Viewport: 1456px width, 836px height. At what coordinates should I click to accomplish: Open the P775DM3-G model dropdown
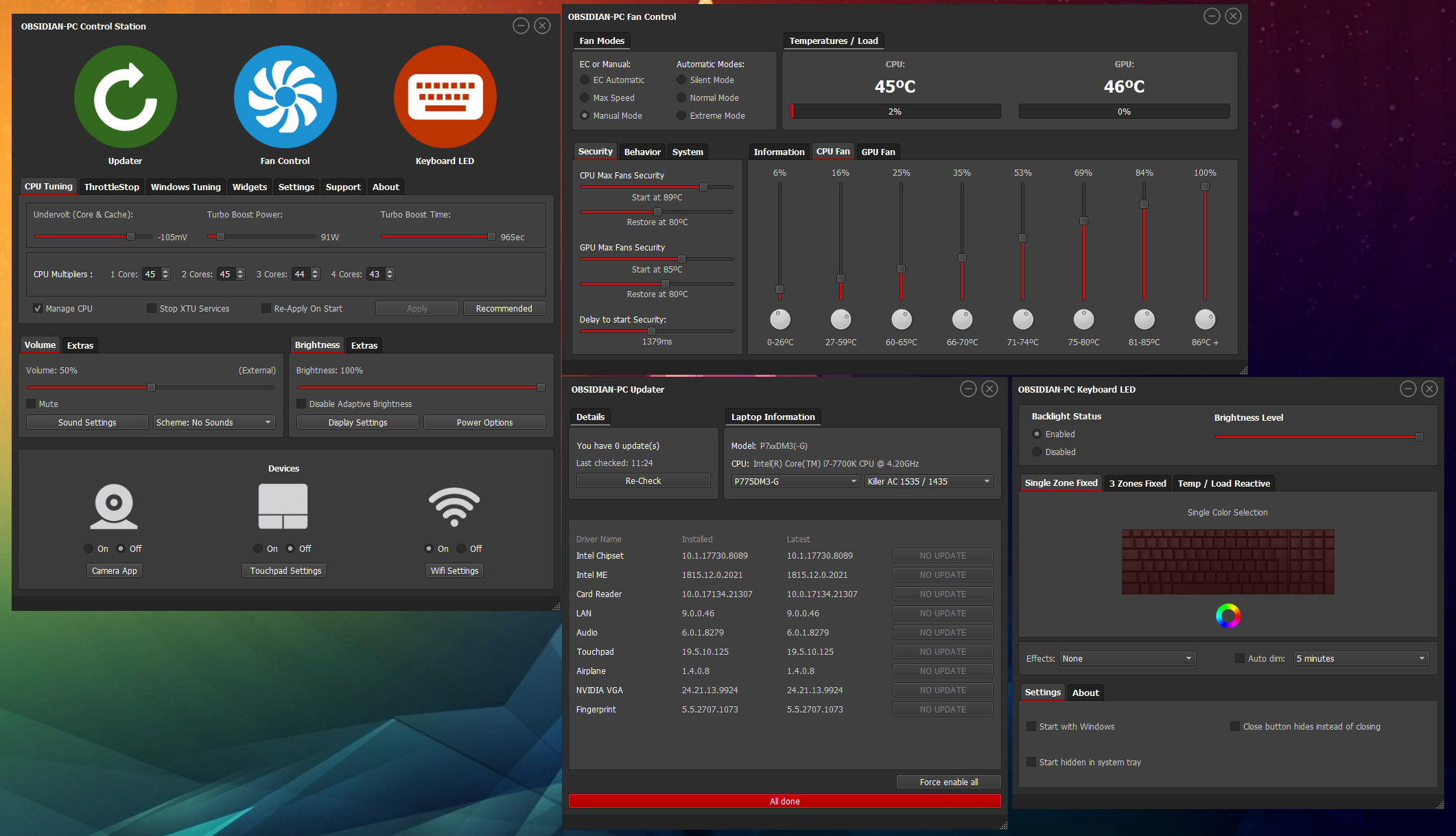(795, 481)
